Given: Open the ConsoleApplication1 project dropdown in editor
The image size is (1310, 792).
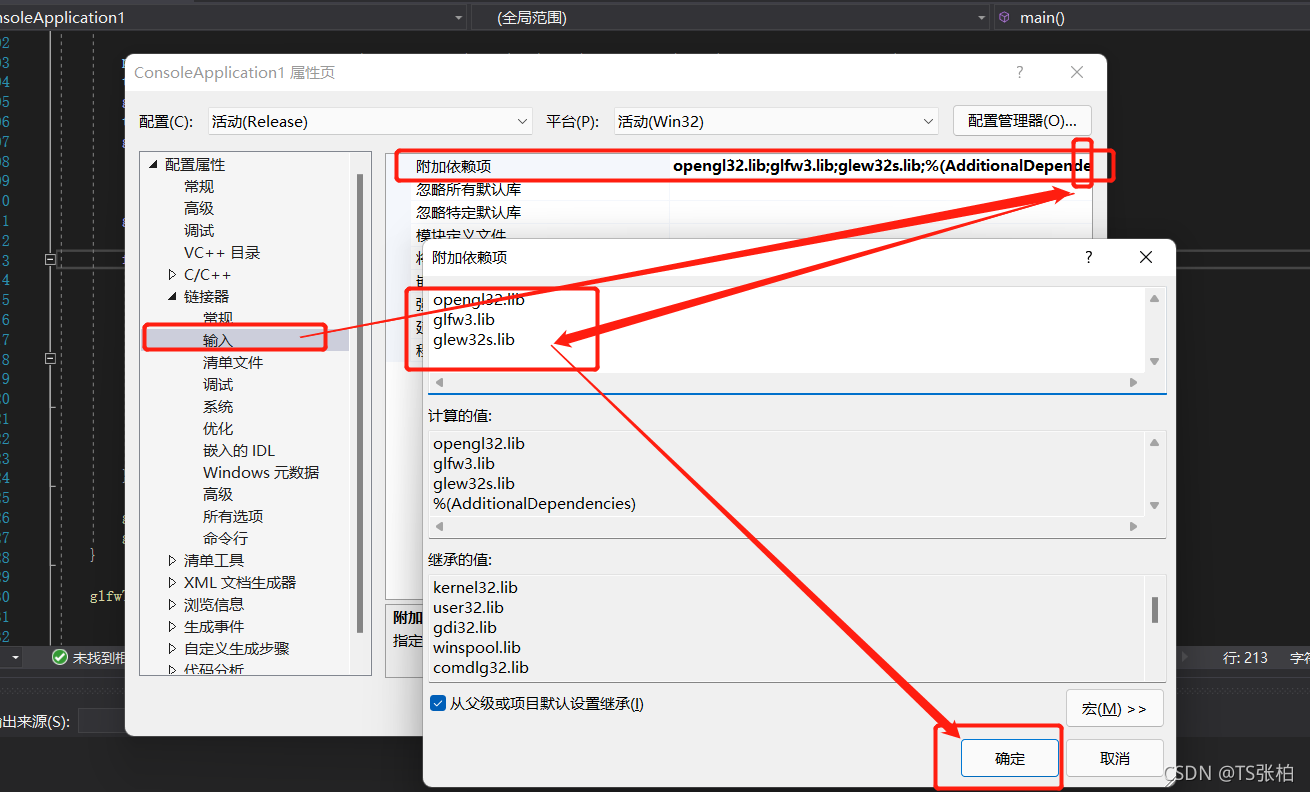Looking at the screenshot, I should pyautogui.click(x=234, y=17).
